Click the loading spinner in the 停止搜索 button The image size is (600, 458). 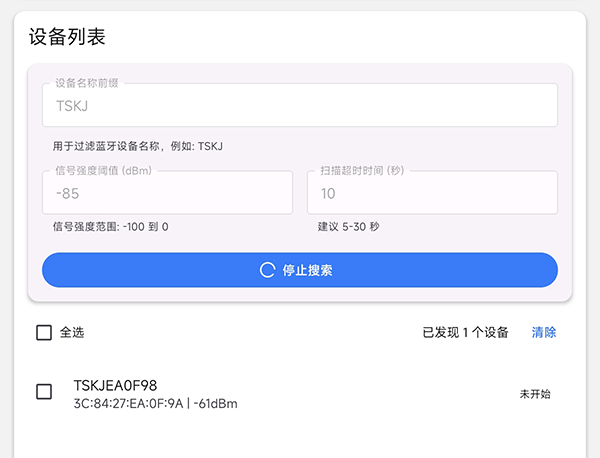[x=267, y=270]
